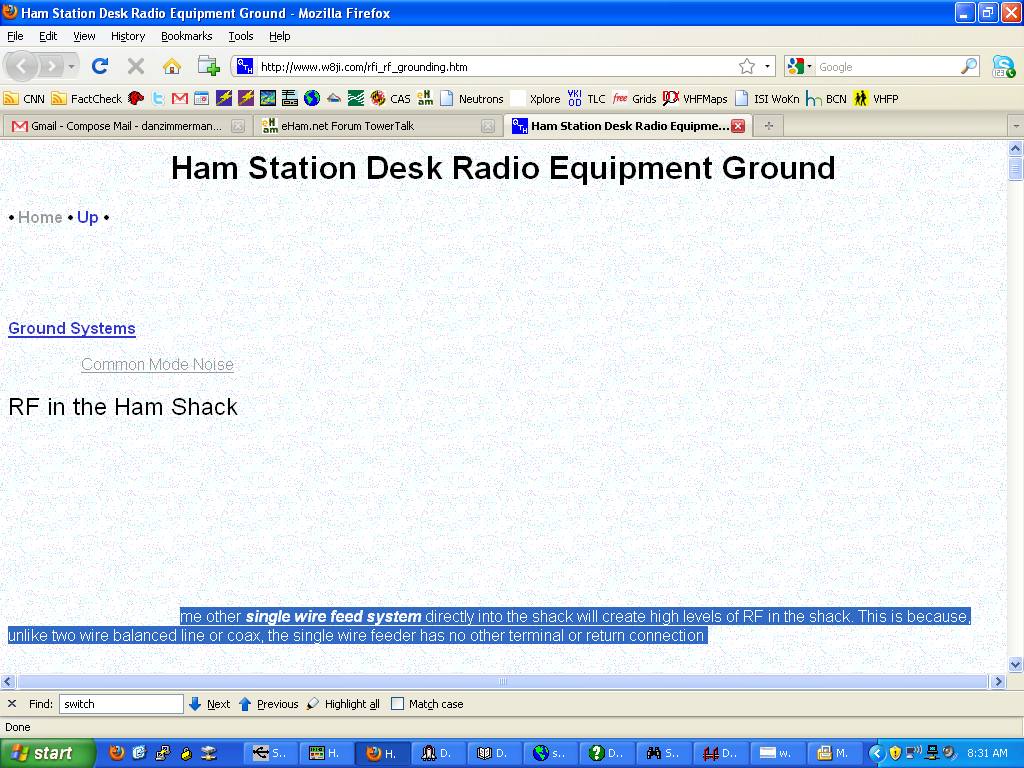Open the list all tabs dropdown

point(1015,126)
